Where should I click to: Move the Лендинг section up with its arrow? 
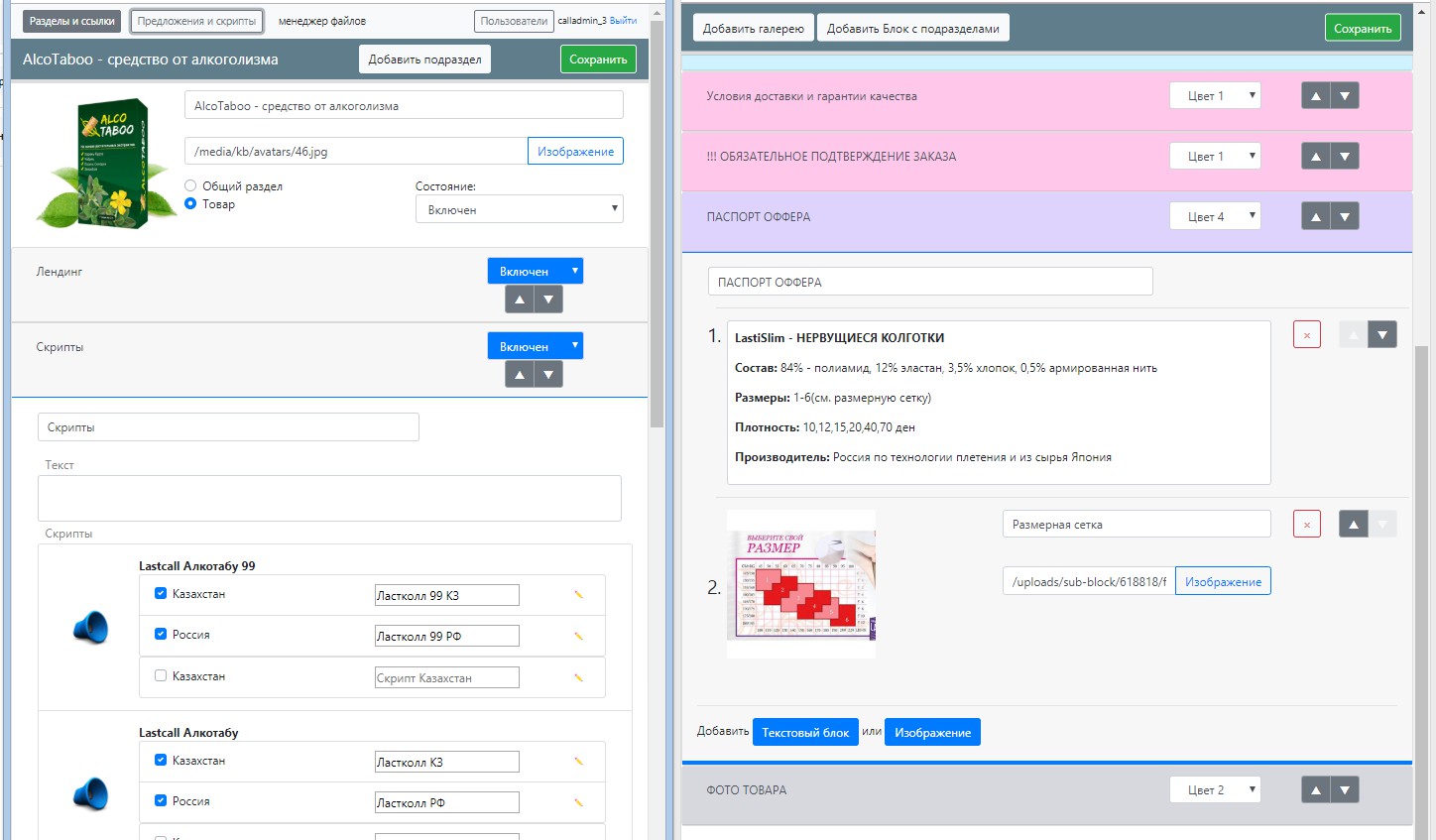click(x=520, y=299)
